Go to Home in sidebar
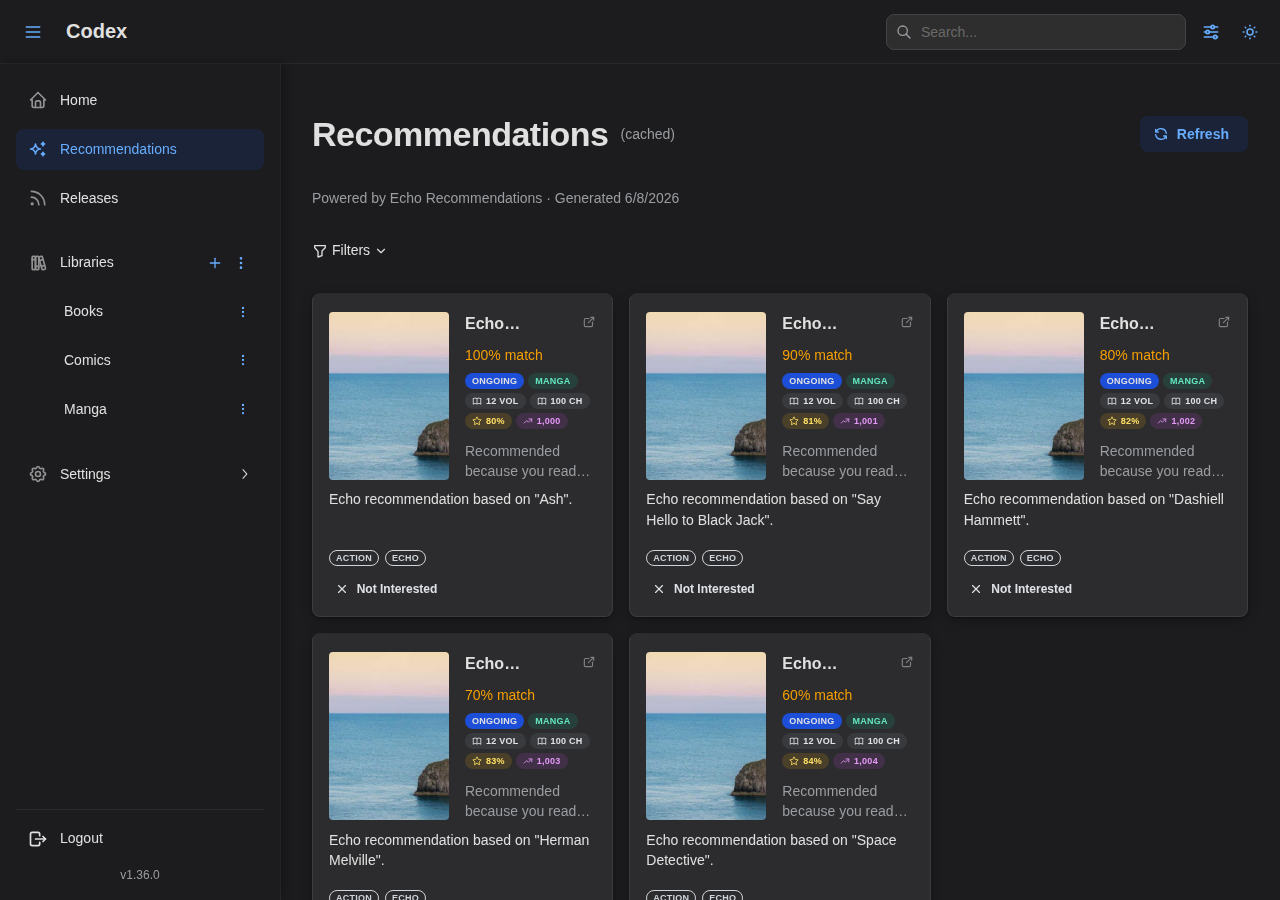Image resolution: width=1280 pixels, height=900 pixels. point(140,100)
